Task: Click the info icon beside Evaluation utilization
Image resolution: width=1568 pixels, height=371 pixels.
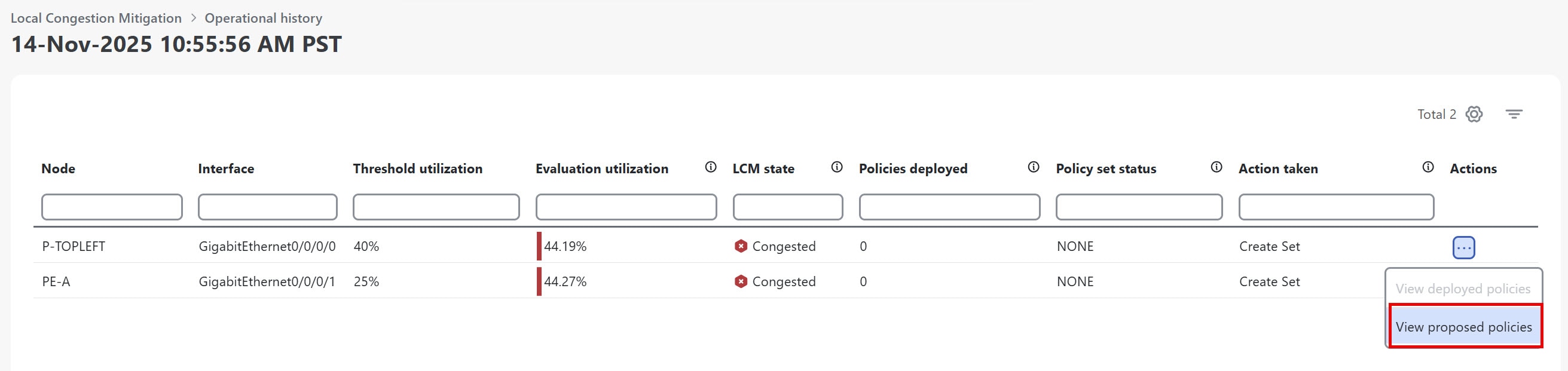Action: 710,167
